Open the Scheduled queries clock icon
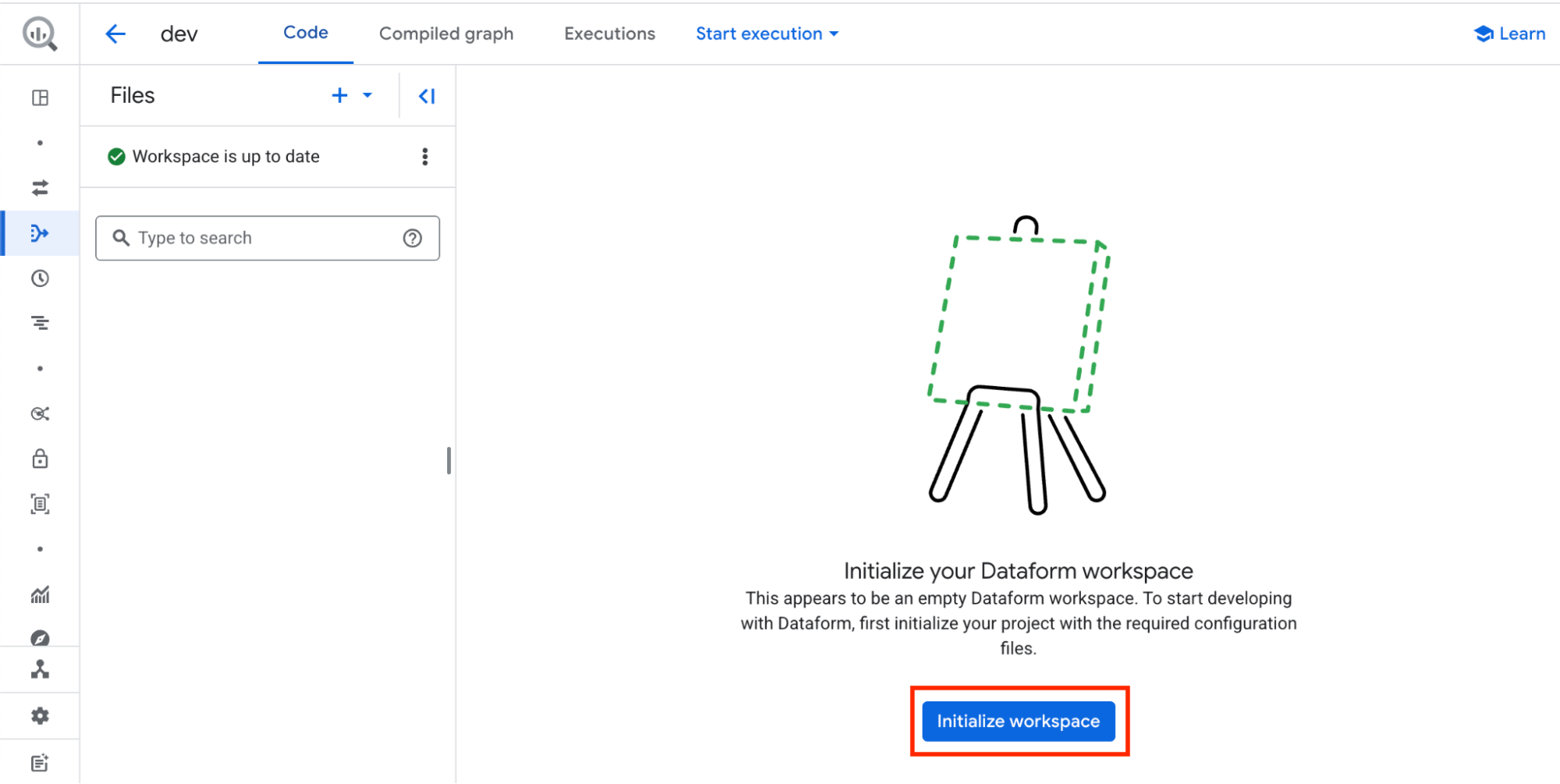The image size is (1560, 784). (x=40, y=278)
